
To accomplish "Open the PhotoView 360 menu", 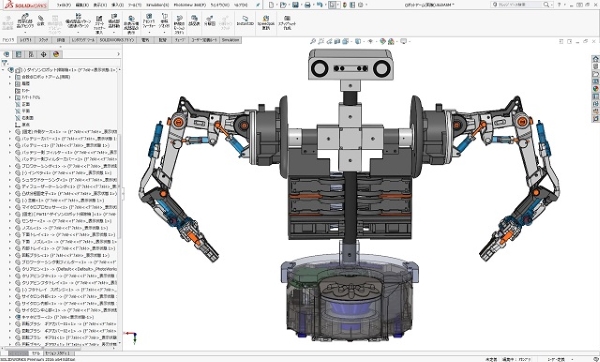I will point(189,5).
